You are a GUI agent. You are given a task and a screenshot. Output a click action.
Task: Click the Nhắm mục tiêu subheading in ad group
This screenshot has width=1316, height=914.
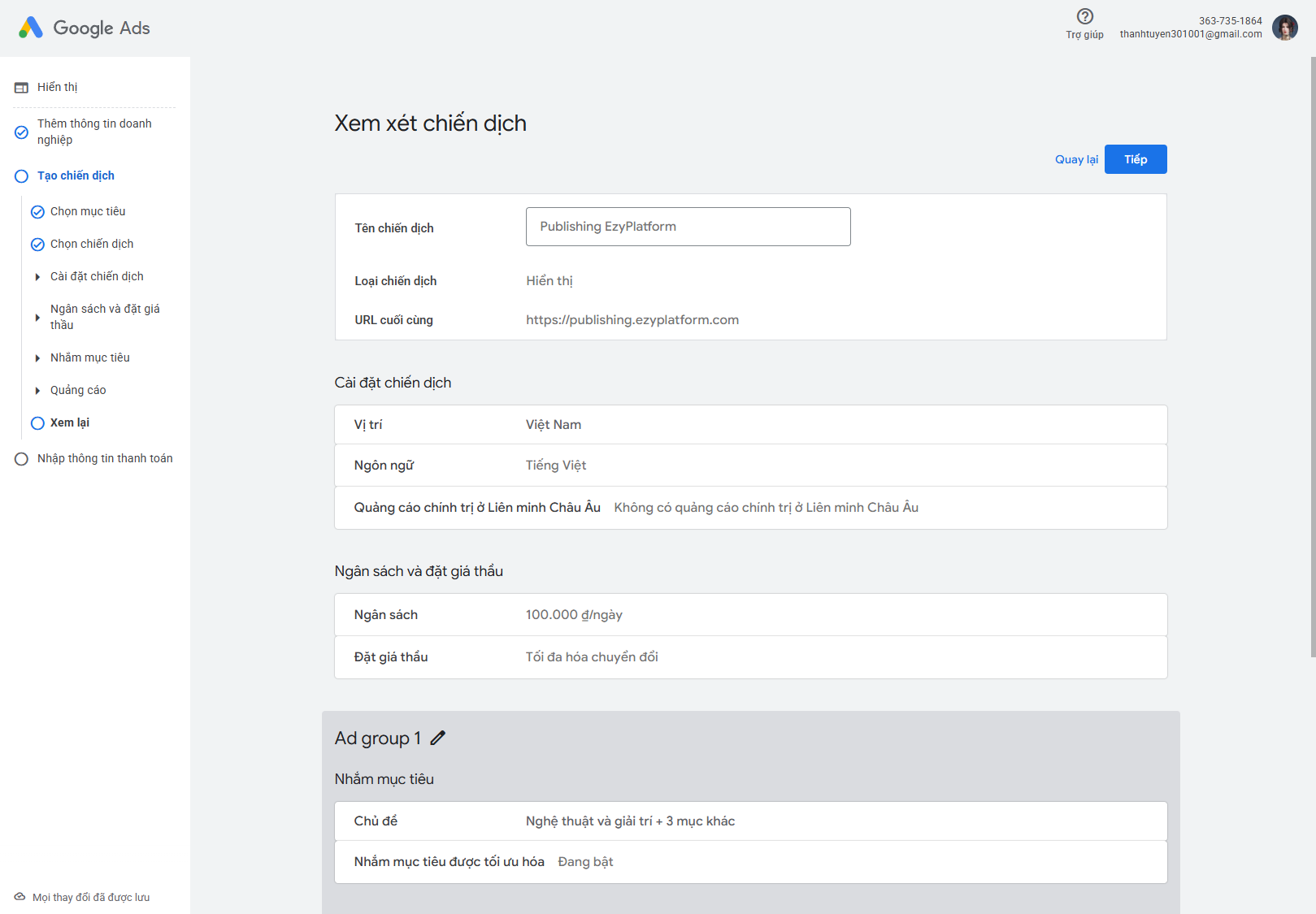(384, 779)
